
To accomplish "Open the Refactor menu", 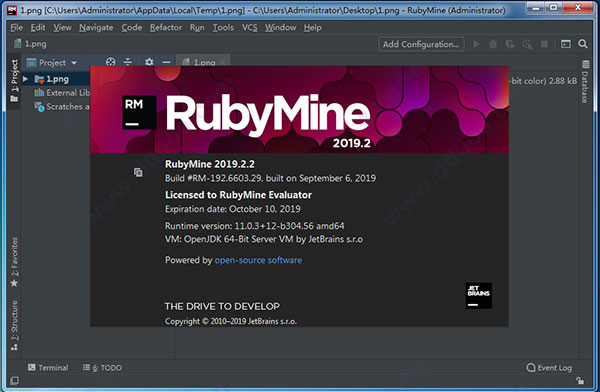I will click(166, 28).
